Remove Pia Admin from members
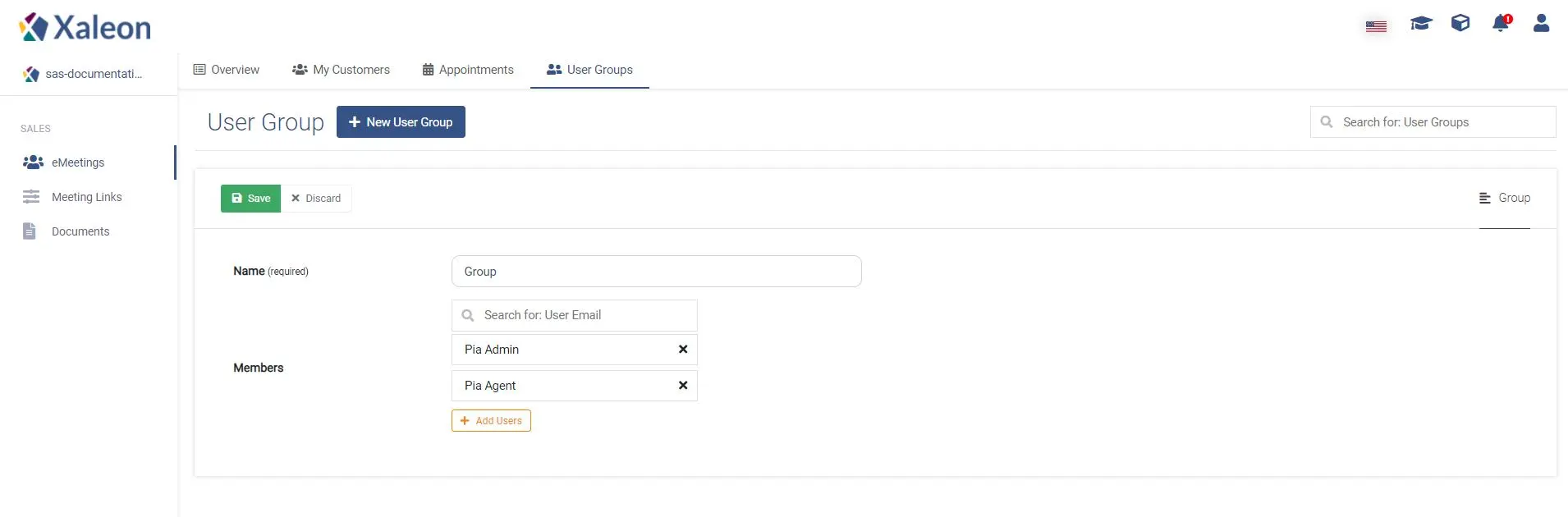1568x517 pixels. pyautogui.click(x=683, y=350)
